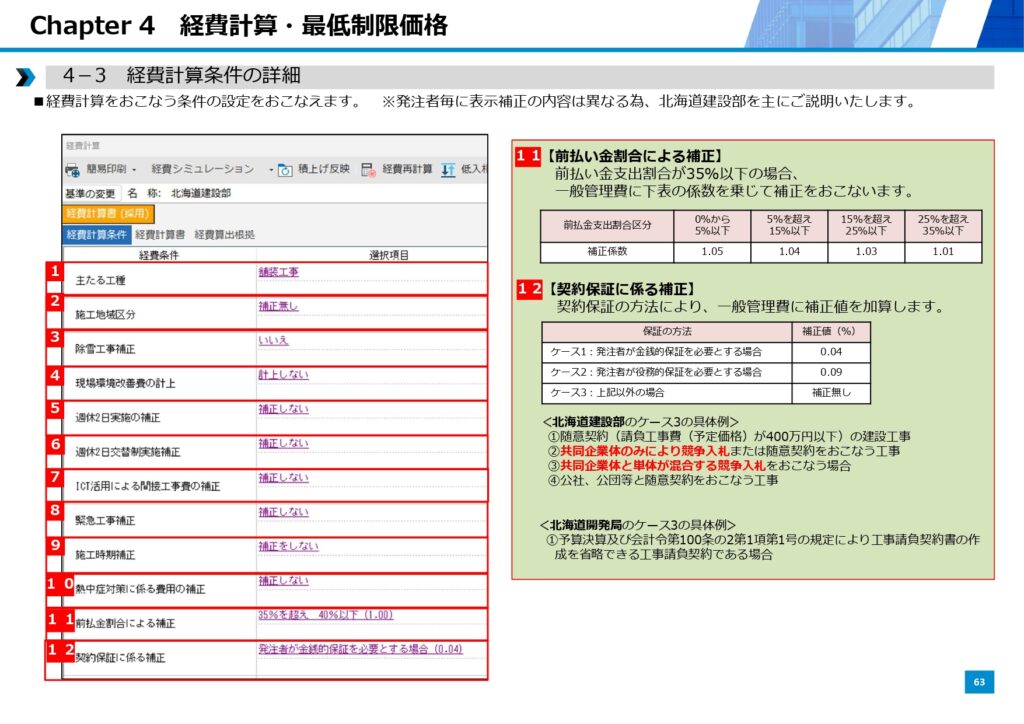The height and width of the screenshot is (724, 1024).
Task: Click the 積上げ反映 toolbar icon
Action: 285,170
